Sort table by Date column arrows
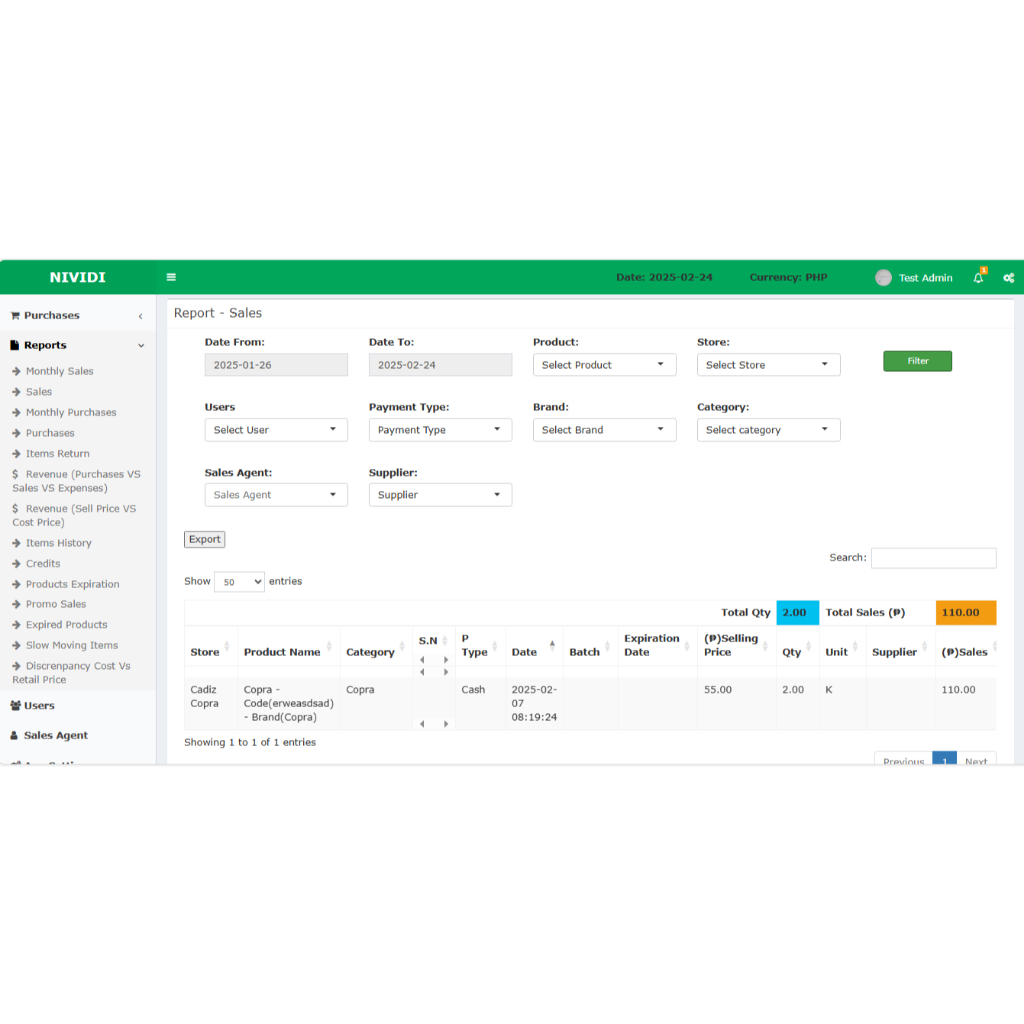1024x1024 pixels. click(x=552, y=646)
